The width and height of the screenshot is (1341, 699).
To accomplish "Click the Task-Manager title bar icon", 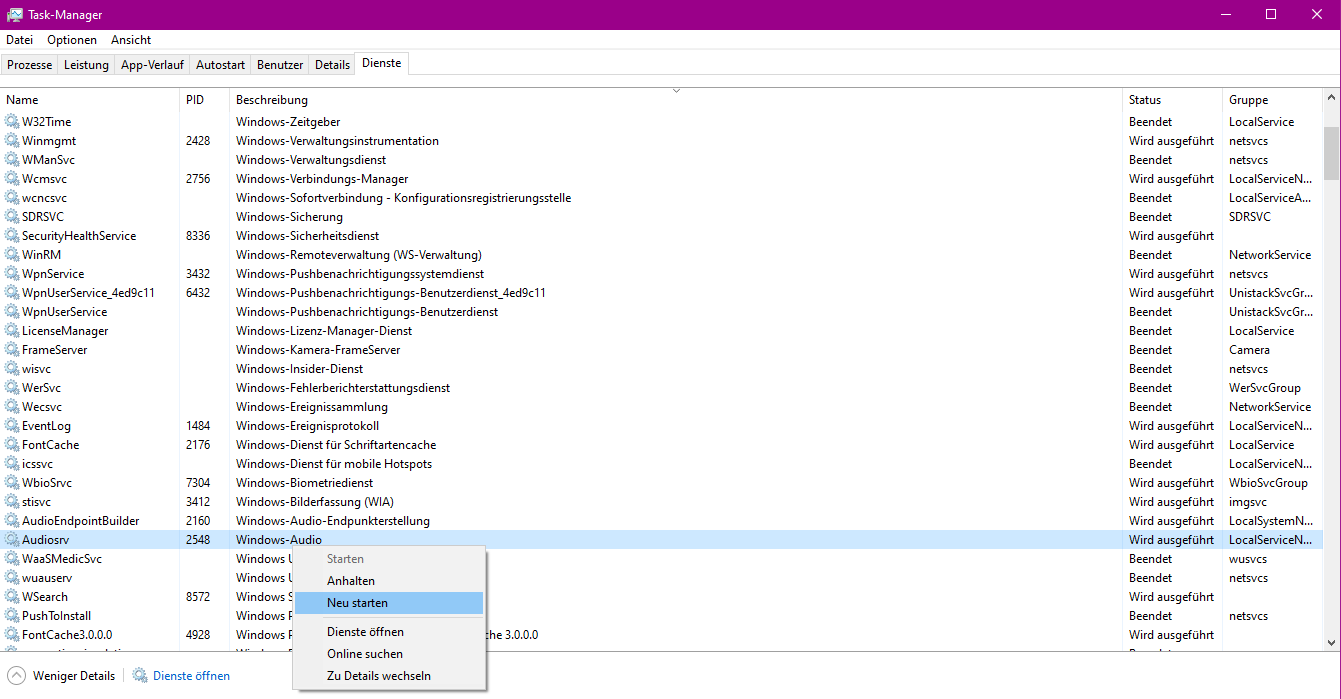I will 15,15.
